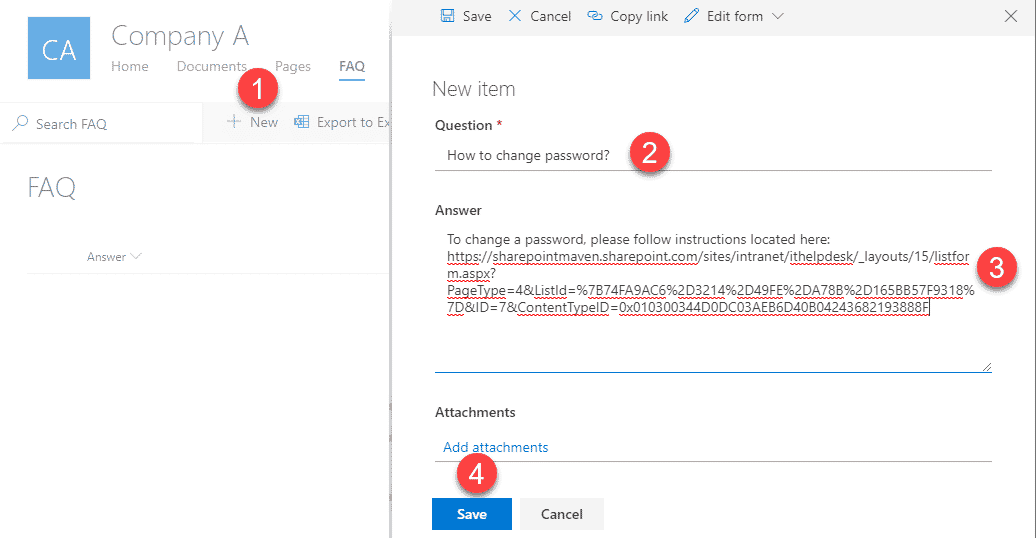This screenshot has height=538, width=1036.
Task: Click into the Answer text area
Action: coord(713,300)
